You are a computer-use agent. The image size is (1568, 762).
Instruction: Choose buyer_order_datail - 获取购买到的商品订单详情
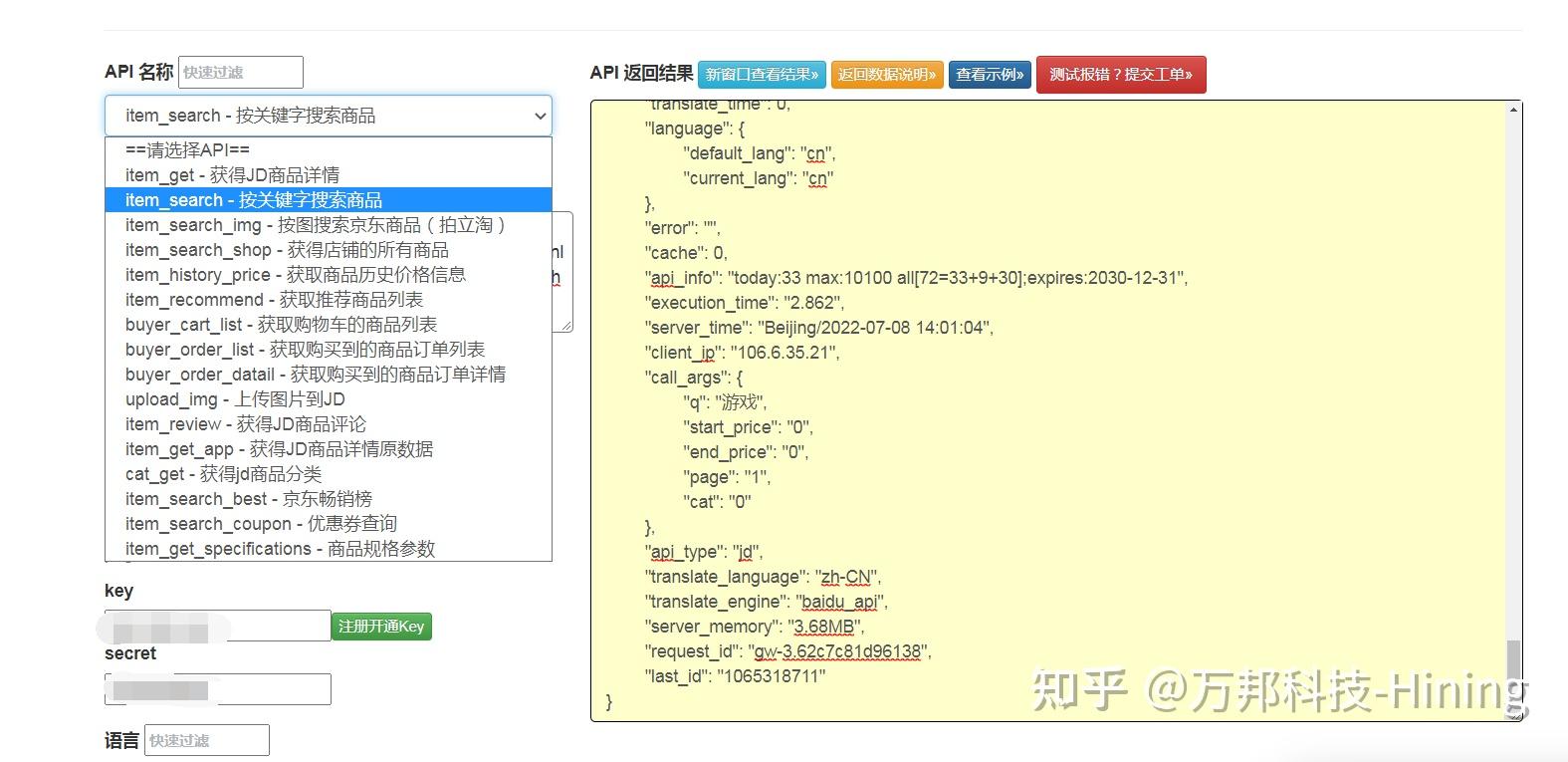tap(328, 375)
